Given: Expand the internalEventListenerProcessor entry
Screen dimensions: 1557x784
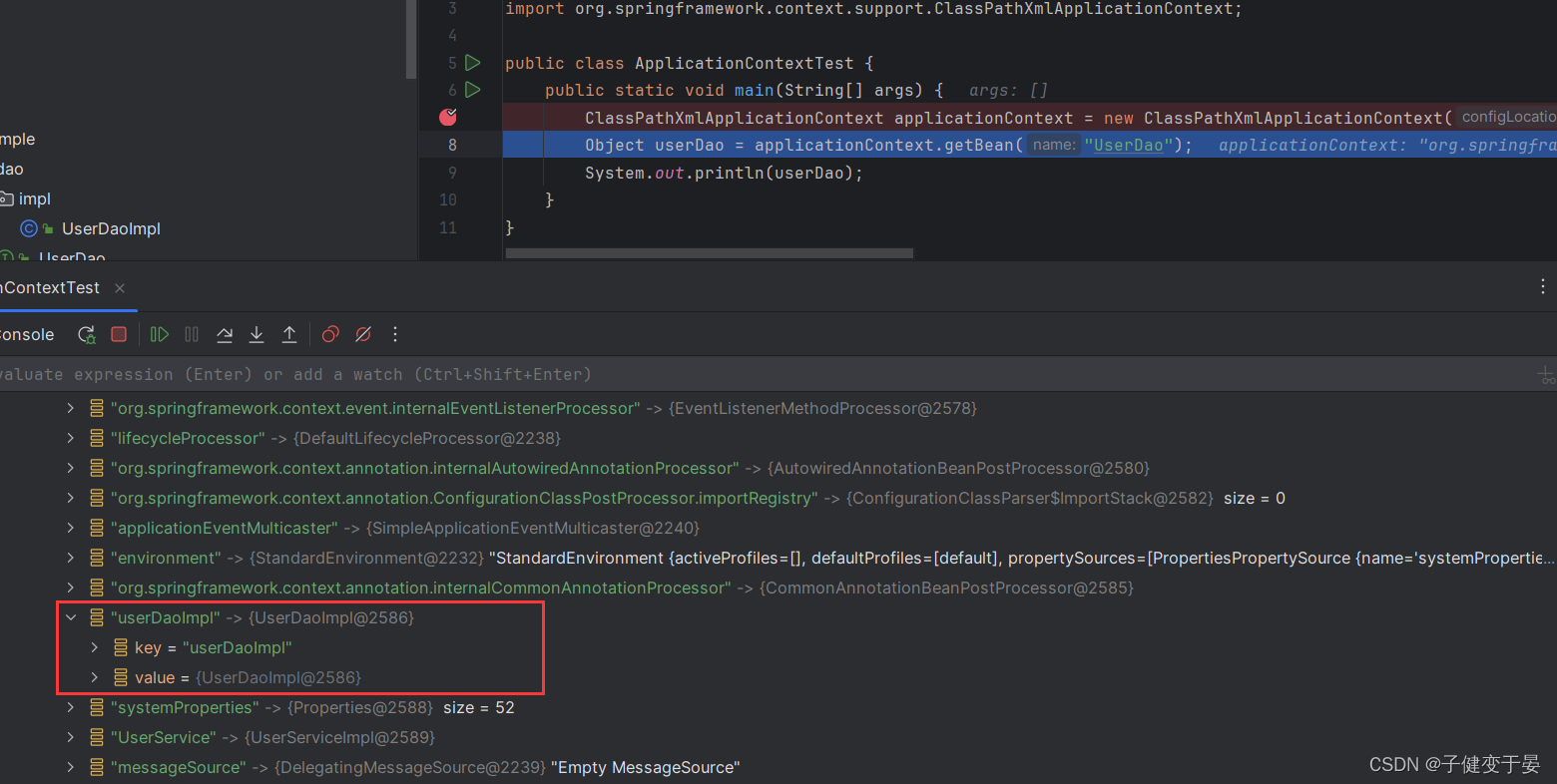Looking at the screenshot, I should point(70,408).
